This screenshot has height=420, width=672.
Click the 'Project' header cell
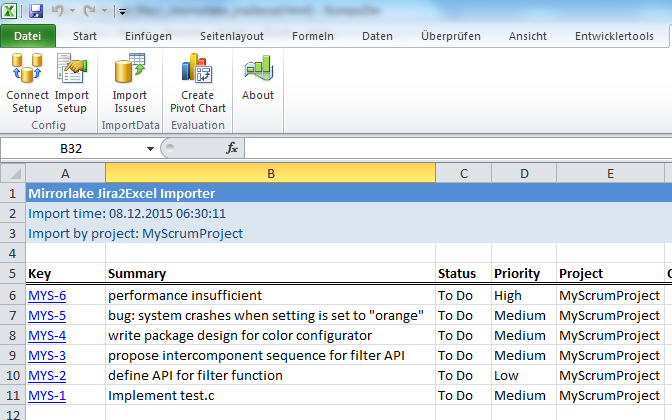610,273
